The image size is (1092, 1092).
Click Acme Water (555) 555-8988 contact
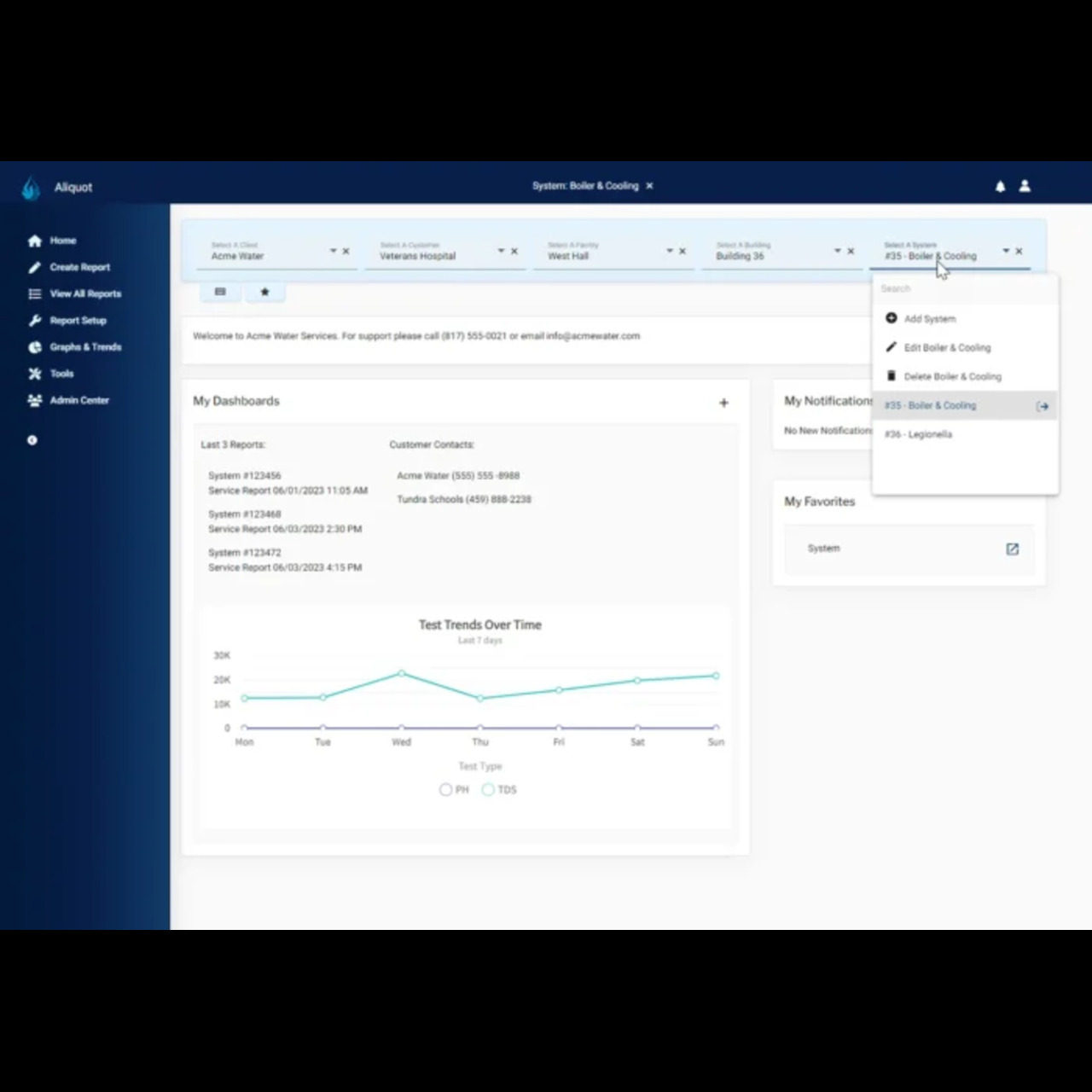click(x=458, y=476)
